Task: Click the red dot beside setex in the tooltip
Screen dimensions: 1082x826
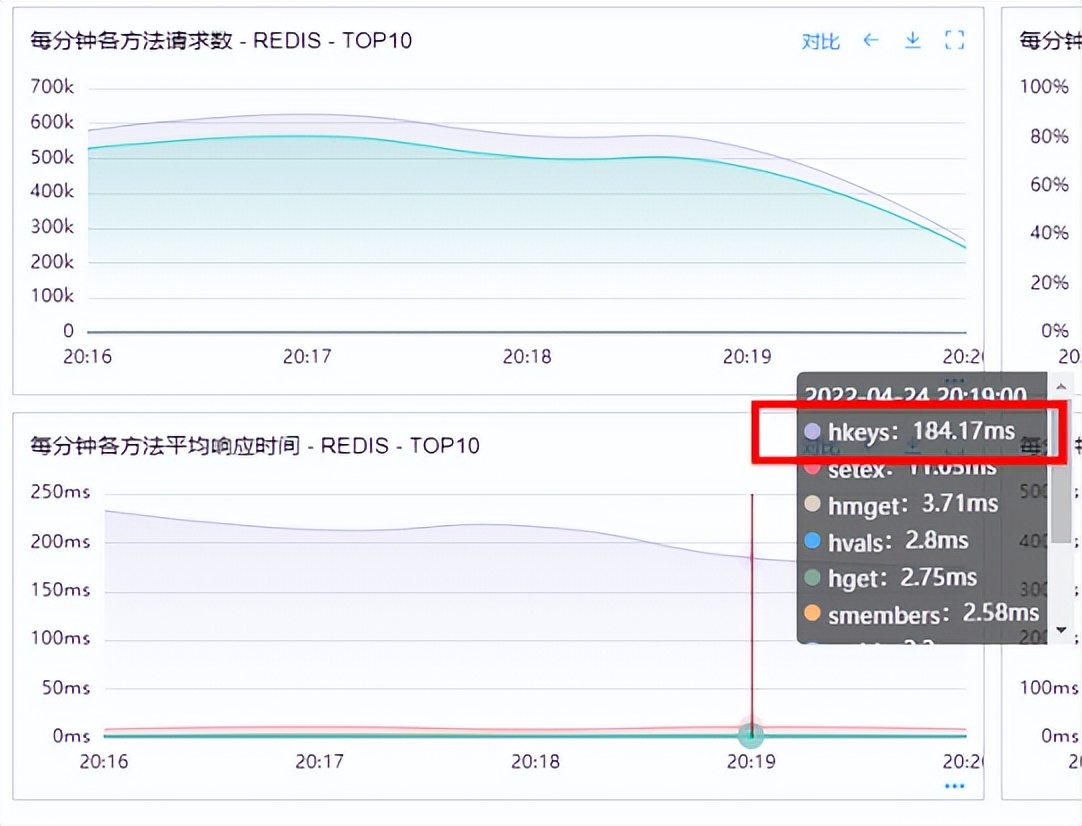Action: click(x=812, y=468)
